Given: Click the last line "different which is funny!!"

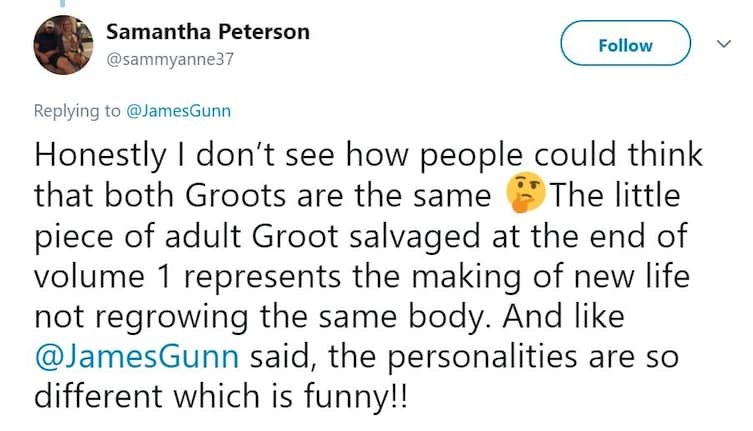Looking at the screenshot, I should point(221,396).
